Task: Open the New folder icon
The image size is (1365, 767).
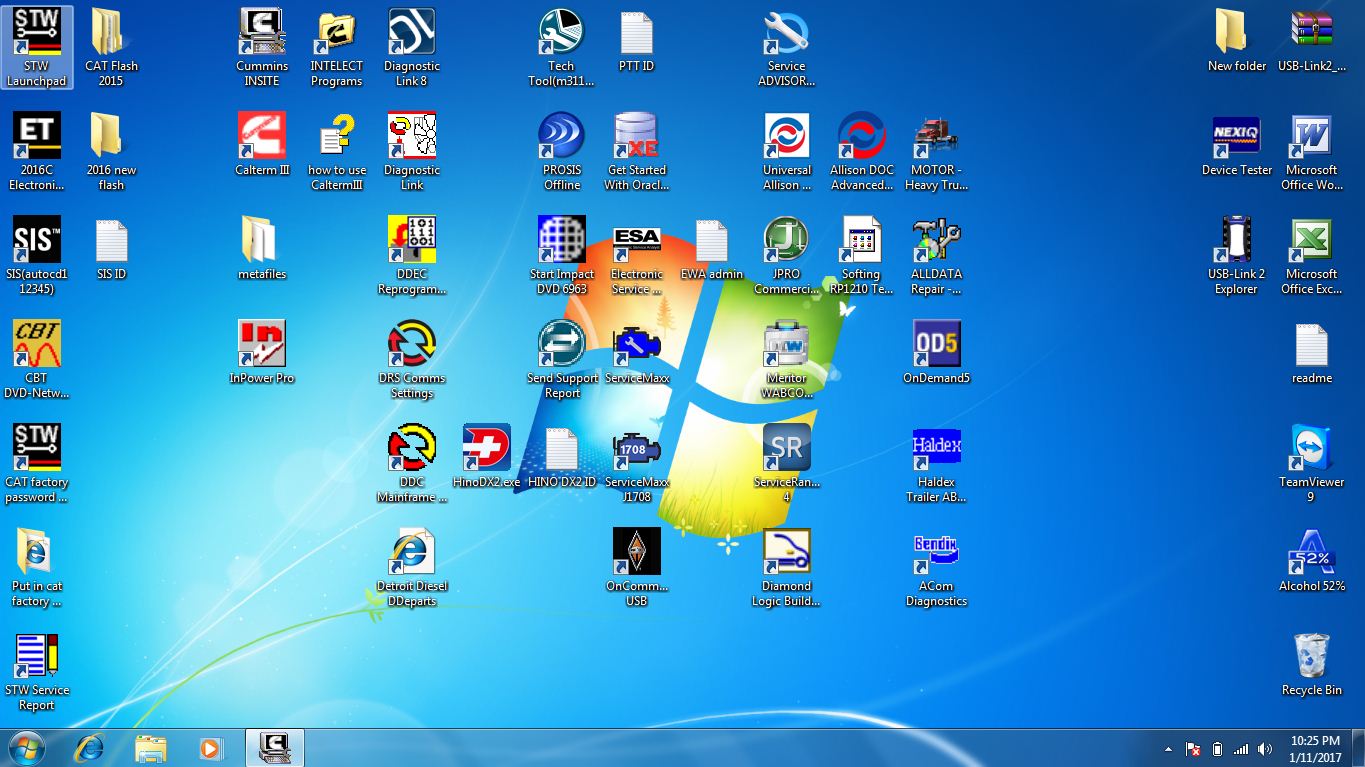Action: pos(1237,40)
